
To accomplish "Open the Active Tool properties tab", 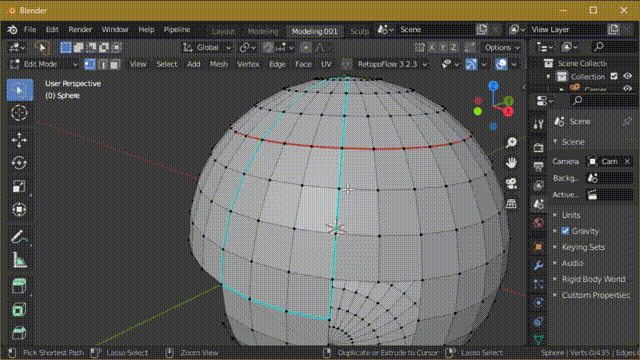I will pos(538,124).
